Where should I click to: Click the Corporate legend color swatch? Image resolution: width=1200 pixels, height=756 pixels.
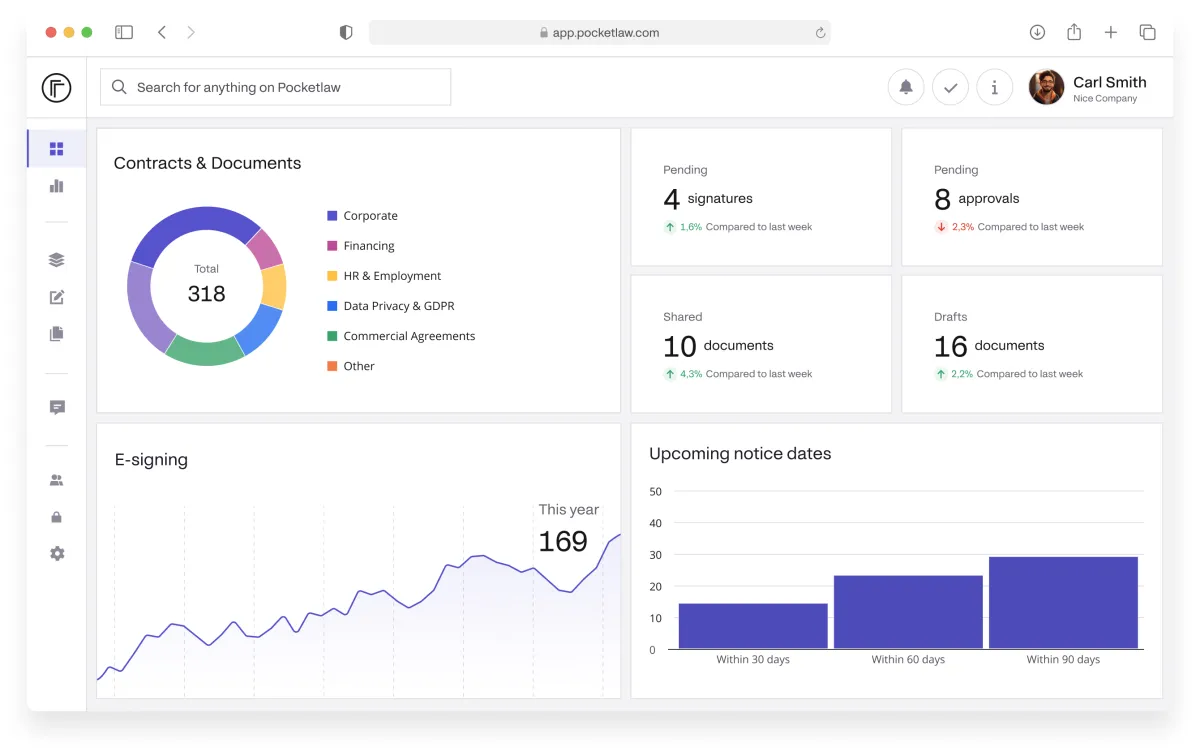click(332, 216)
